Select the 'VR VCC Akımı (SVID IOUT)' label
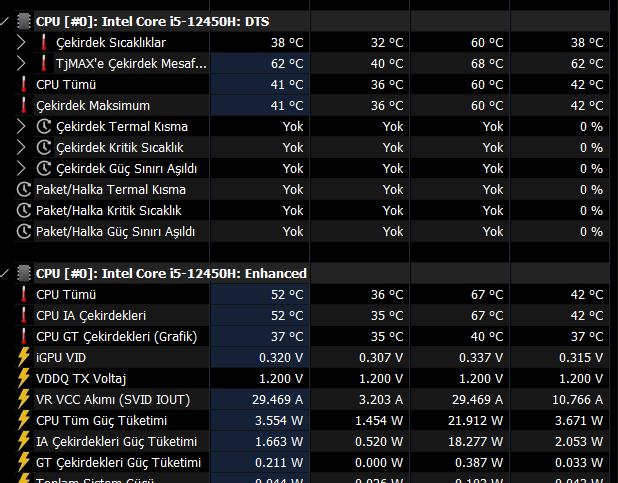 pos(113,400)
